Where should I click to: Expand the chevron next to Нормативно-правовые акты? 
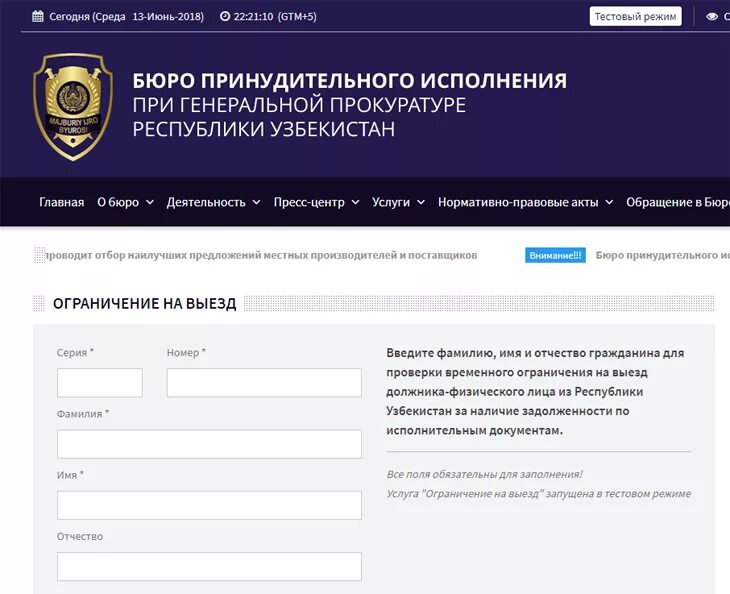609,202
